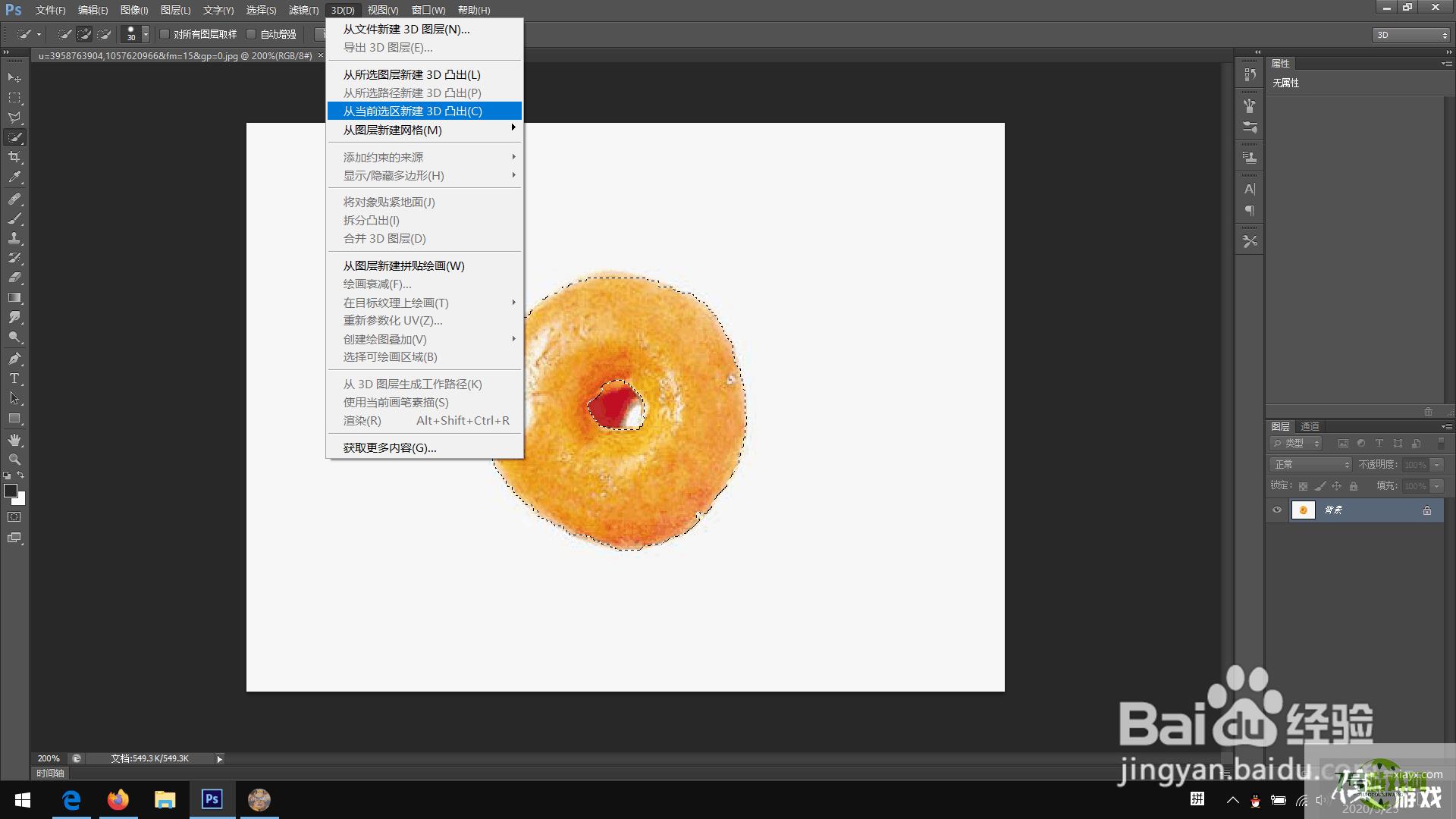
Task: Open the 属性 panel flyout menu
Action: (x=1446, y=64)
